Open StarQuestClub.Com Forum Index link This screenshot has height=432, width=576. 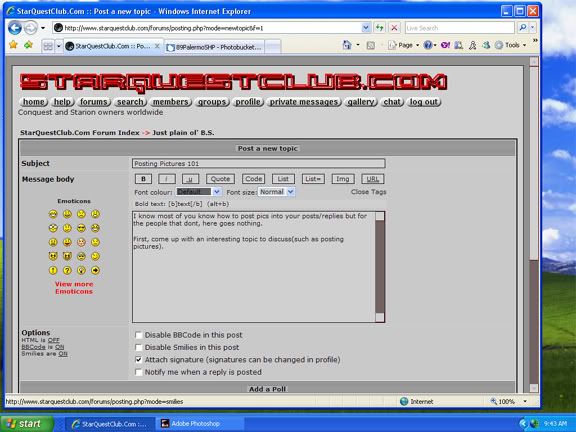tap(80, 133)
